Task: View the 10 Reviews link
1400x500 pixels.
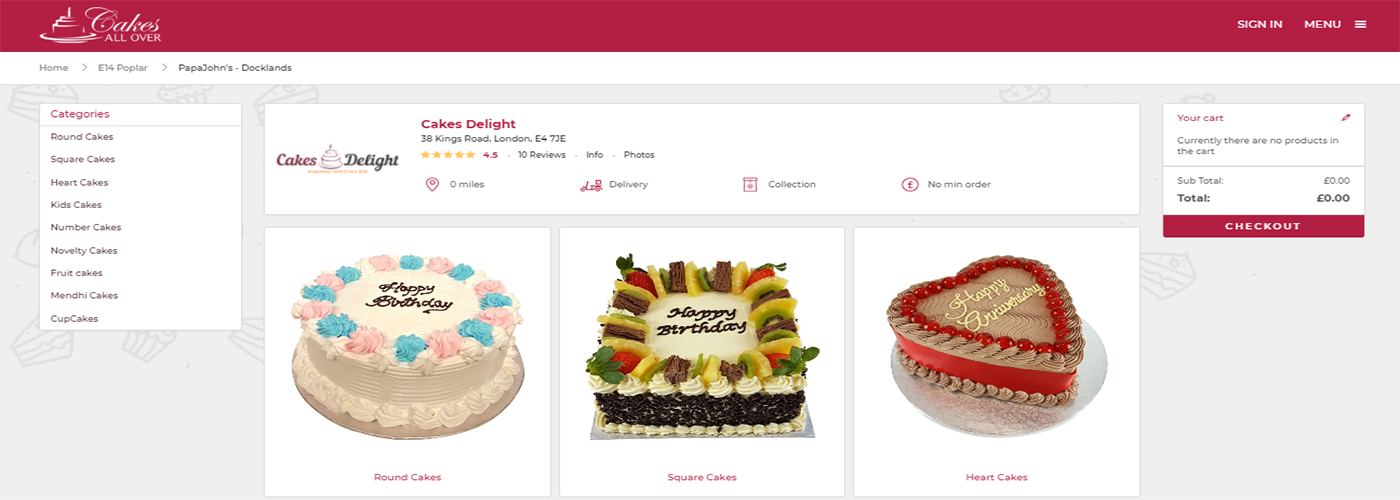Action: click(x=541, y=155)
